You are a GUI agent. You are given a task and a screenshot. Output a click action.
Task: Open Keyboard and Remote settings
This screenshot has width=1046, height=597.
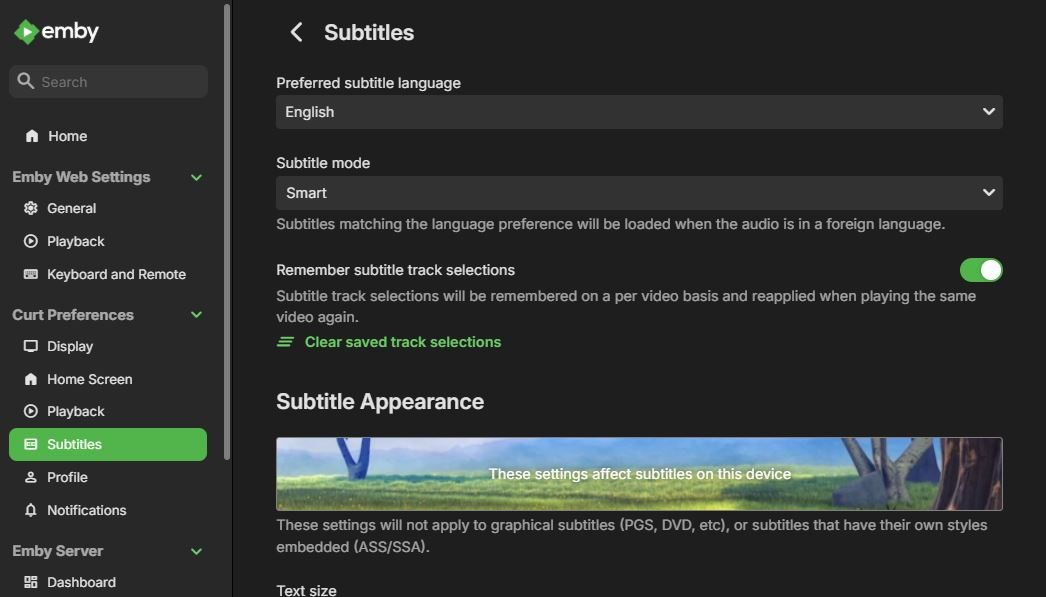(108, 274)
